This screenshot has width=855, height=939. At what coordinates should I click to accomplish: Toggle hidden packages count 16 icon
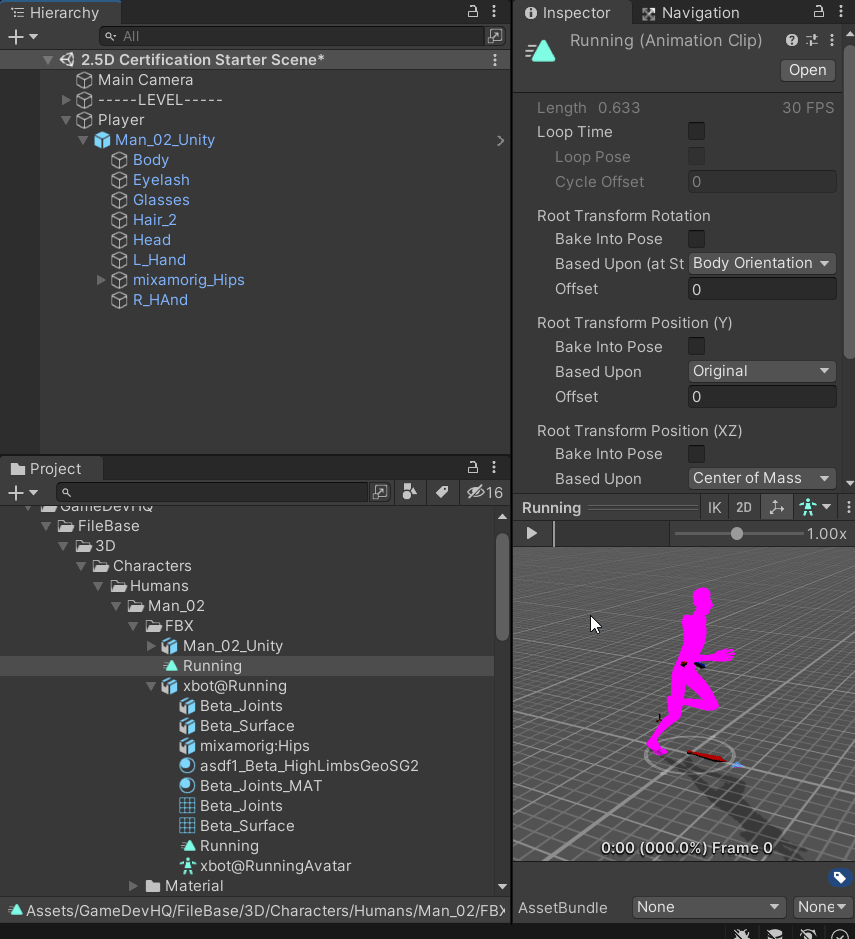[485, 492]
